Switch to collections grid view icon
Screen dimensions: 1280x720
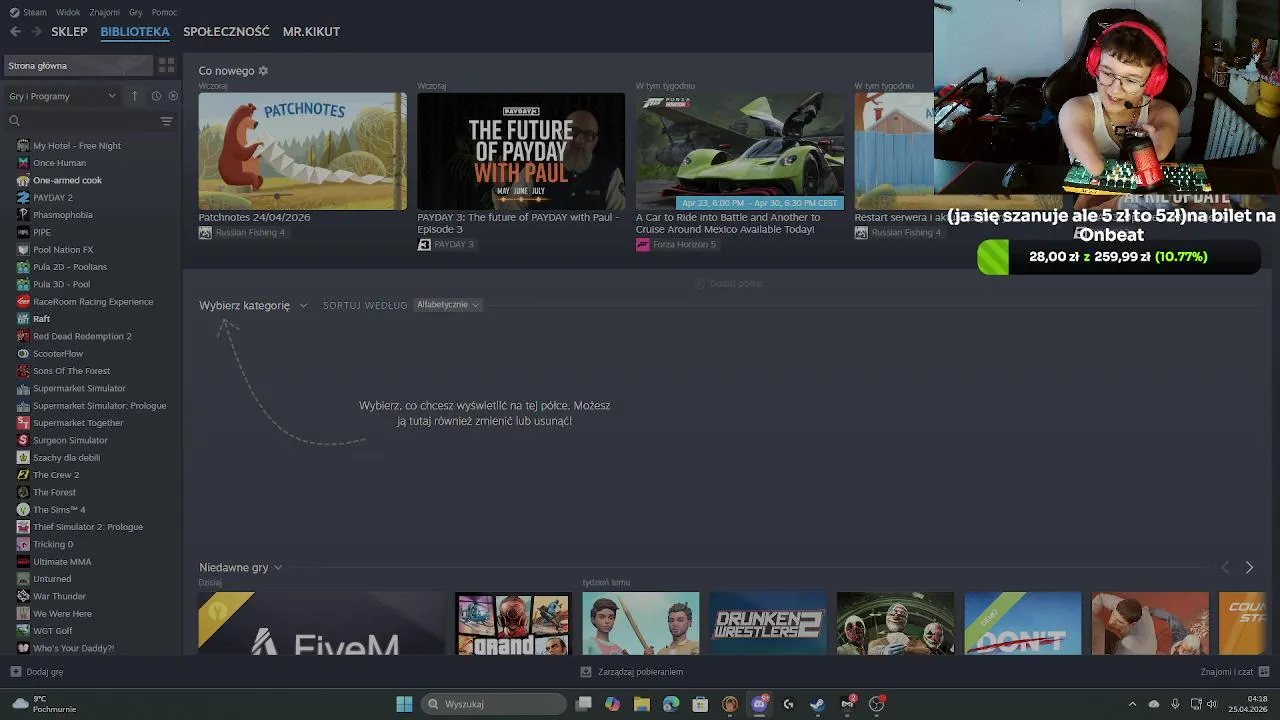pos(166,65)
